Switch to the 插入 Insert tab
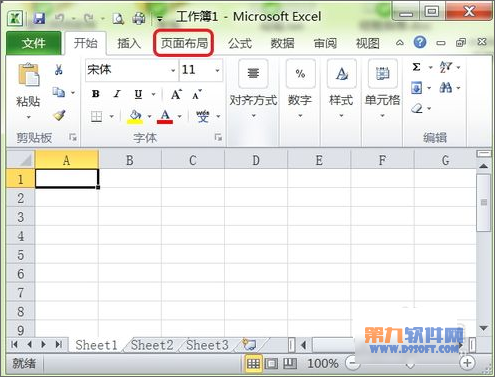495x377 pixels. coord(129,43)
